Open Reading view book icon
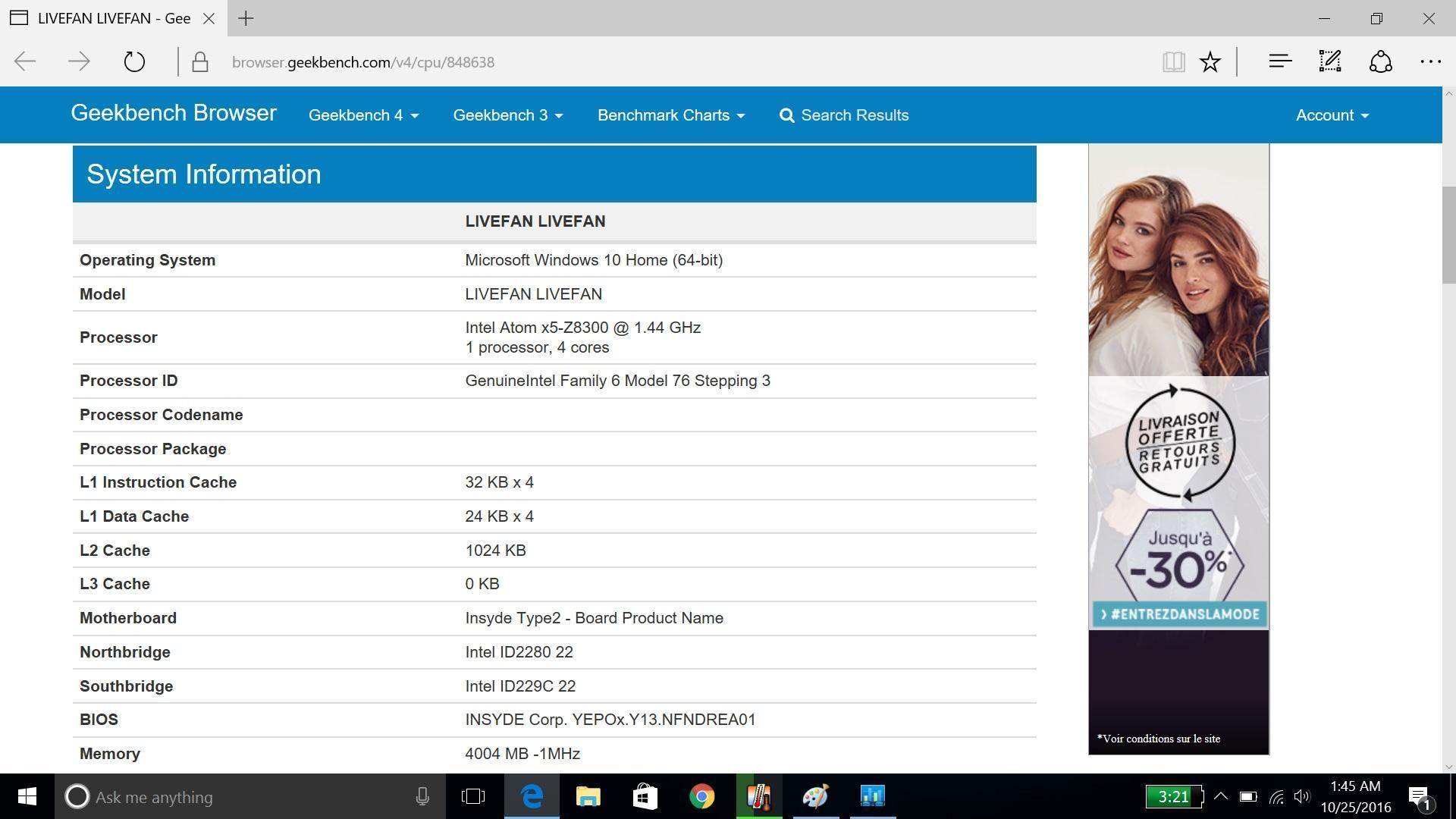This screenshot has height=819, width=1456. point(1173,62)
